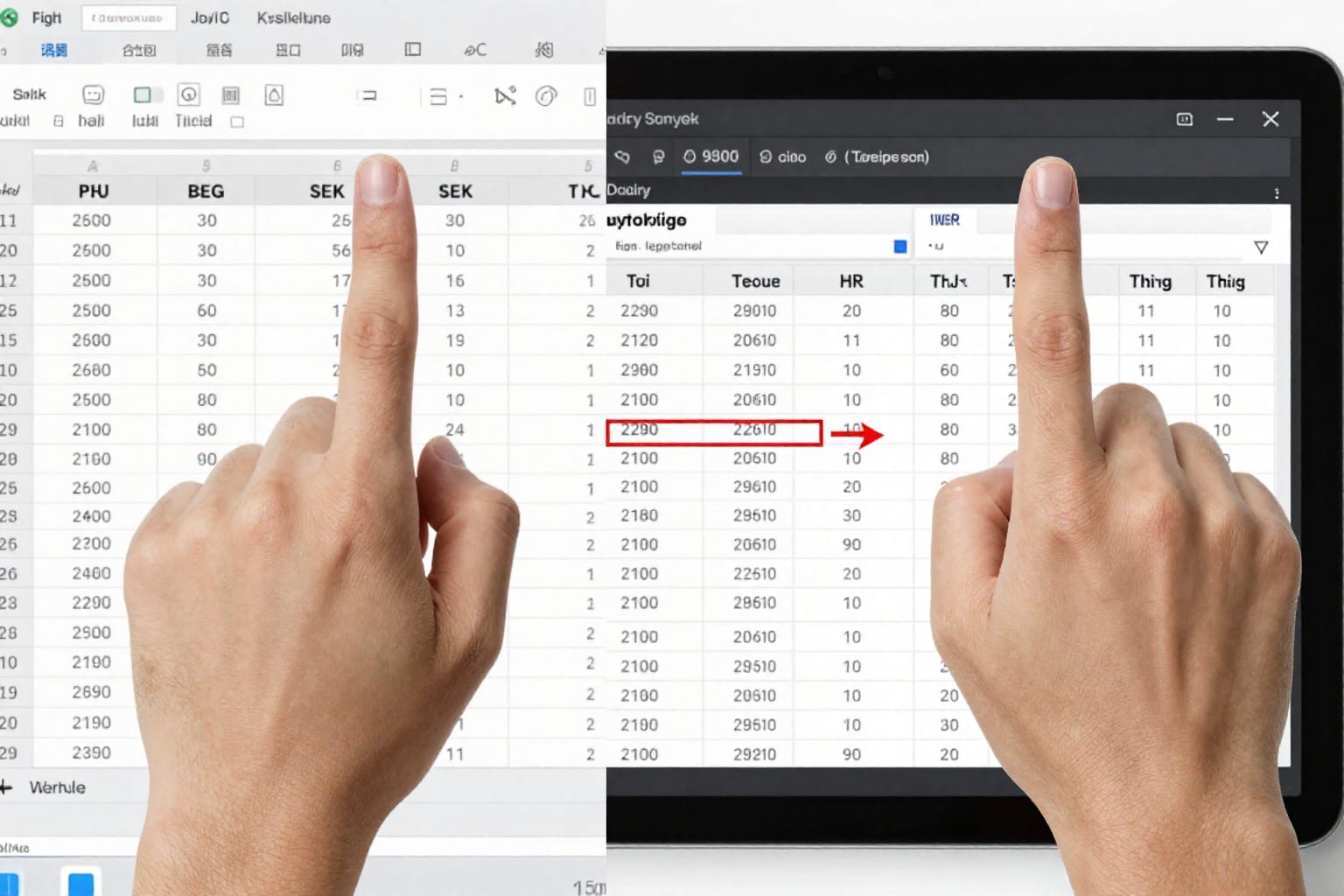Screen dimensions: 1344x896
Task: Select the aC ribbon tab in left window
Action: click(x=475, y=50)
